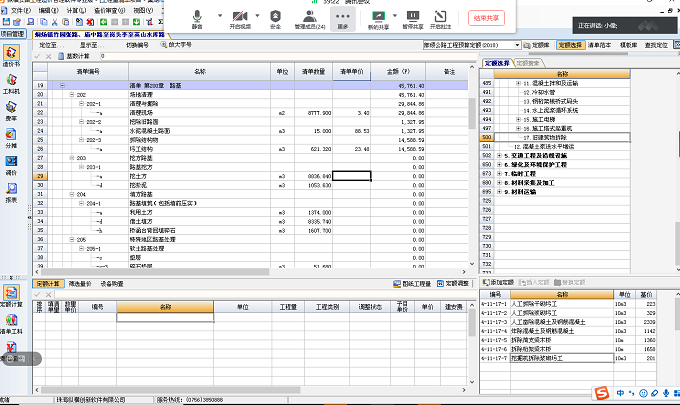Open the 造价书 sidebar icon
Screen dimensions: 680x405
coord(11,56)
